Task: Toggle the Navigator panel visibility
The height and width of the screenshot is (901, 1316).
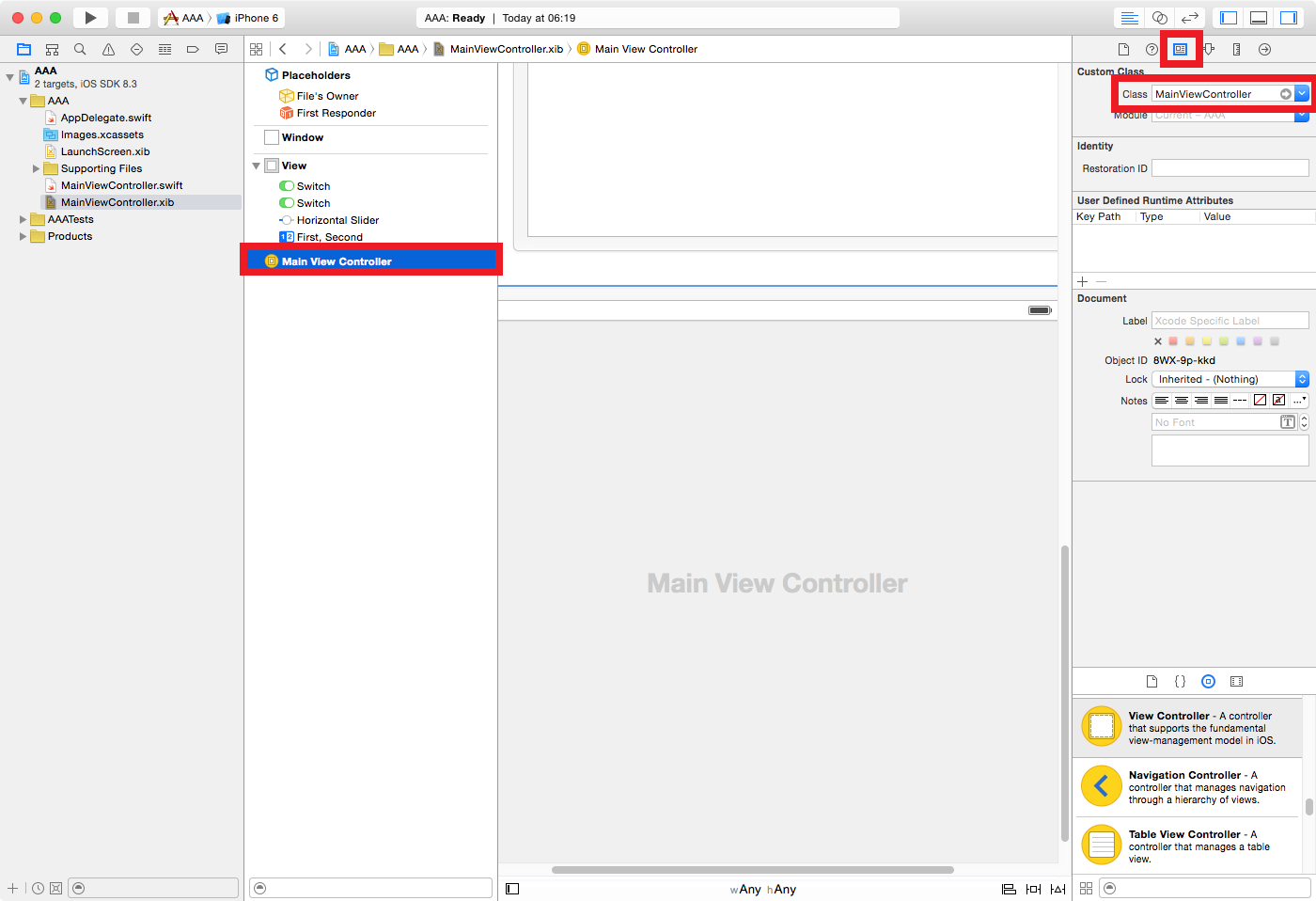Action: point(1228,18)
